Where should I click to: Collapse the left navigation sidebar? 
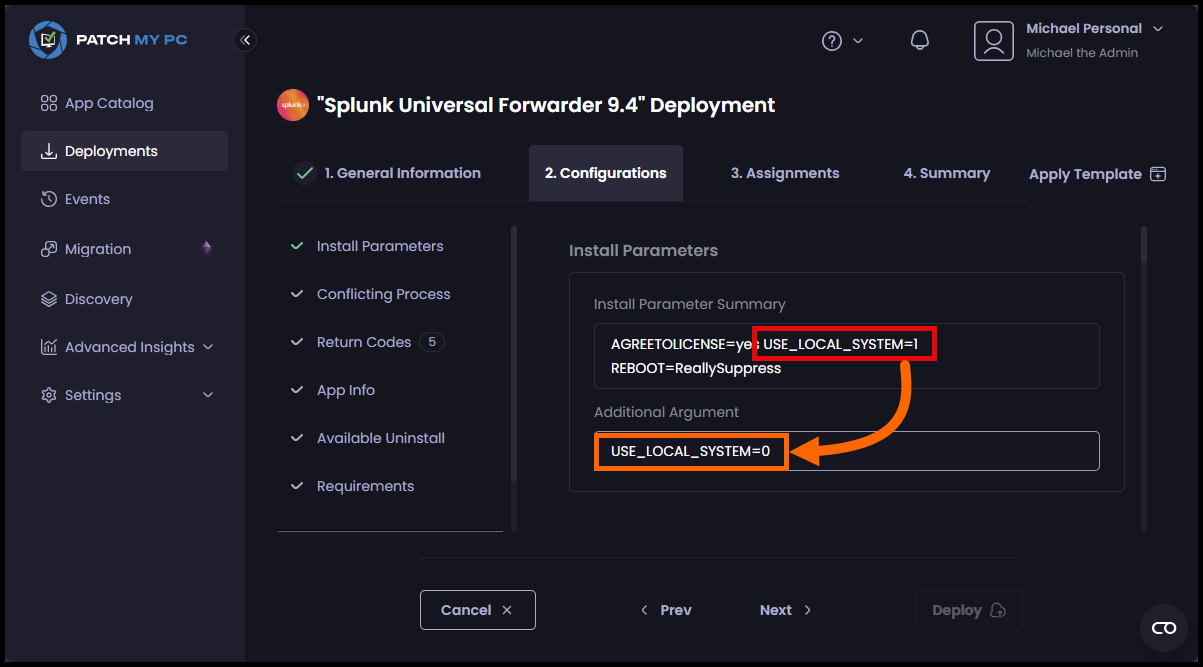(x=246, y=40)
